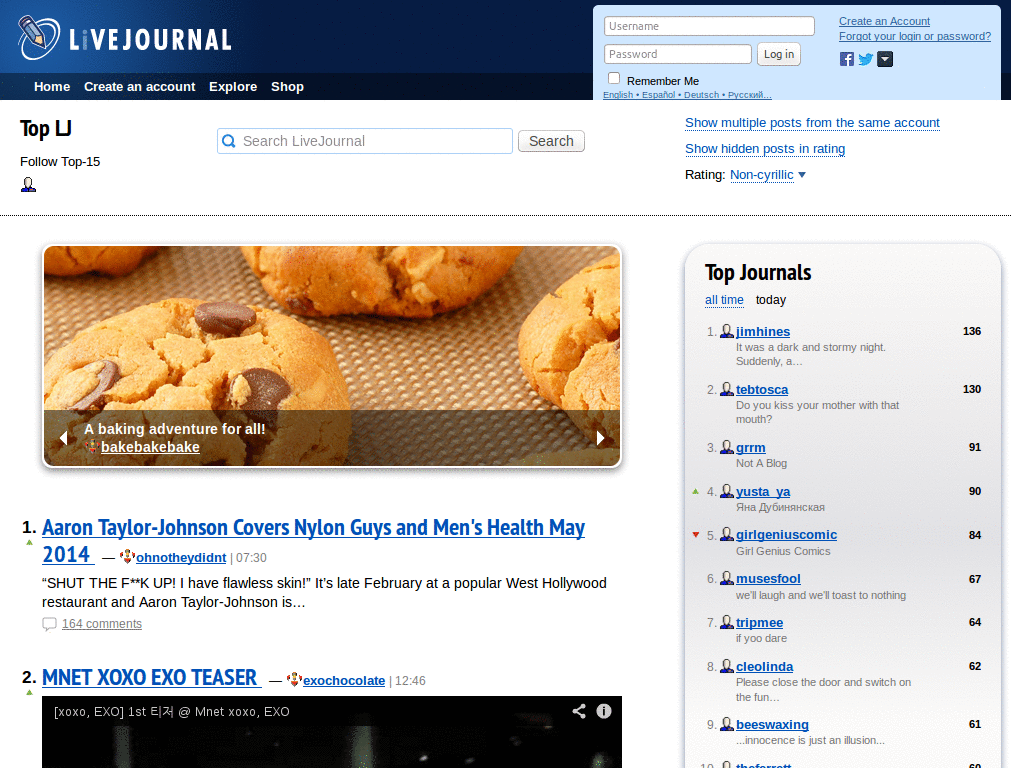1024x768 pixels.
Task: Open the musesfool journal link
Action: tap(768, 579)
